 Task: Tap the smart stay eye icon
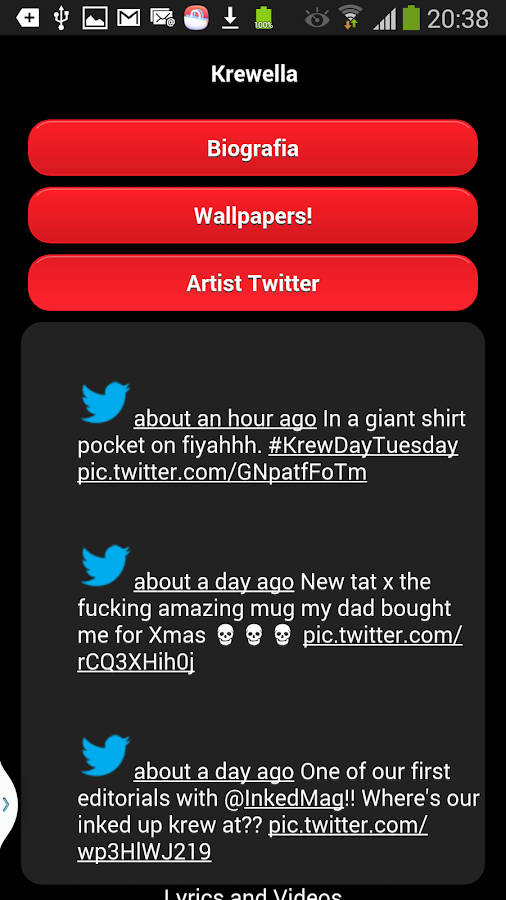coord(317,18)
